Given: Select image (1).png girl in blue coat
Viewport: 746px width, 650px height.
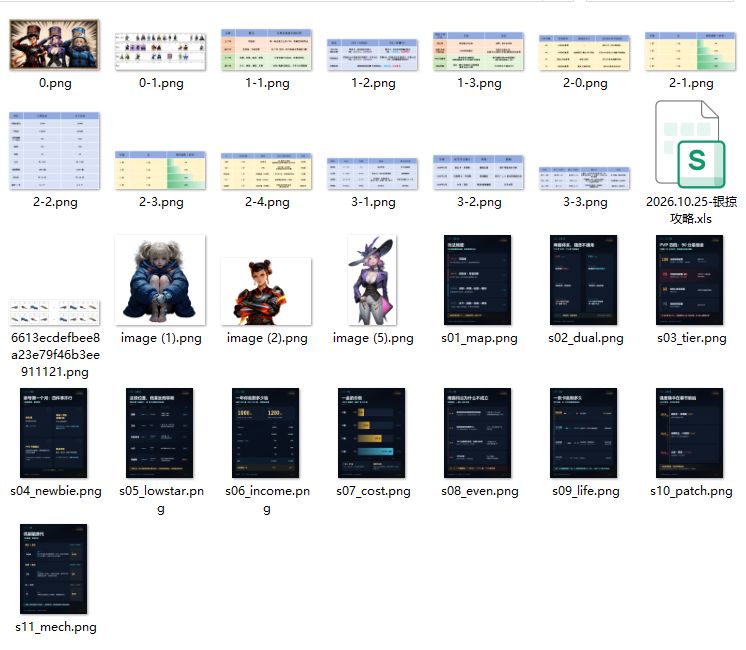Looking at the screenshot, I should [x=161, y=280].
